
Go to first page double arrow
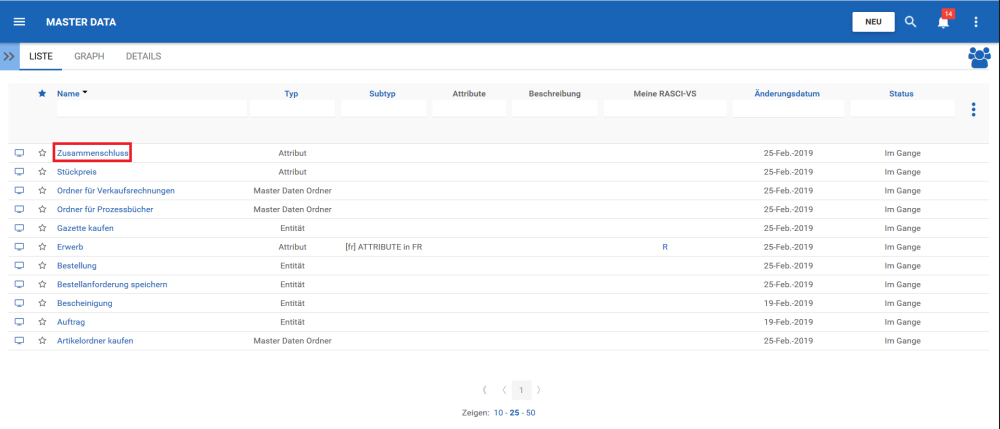(x=485, y=389)
